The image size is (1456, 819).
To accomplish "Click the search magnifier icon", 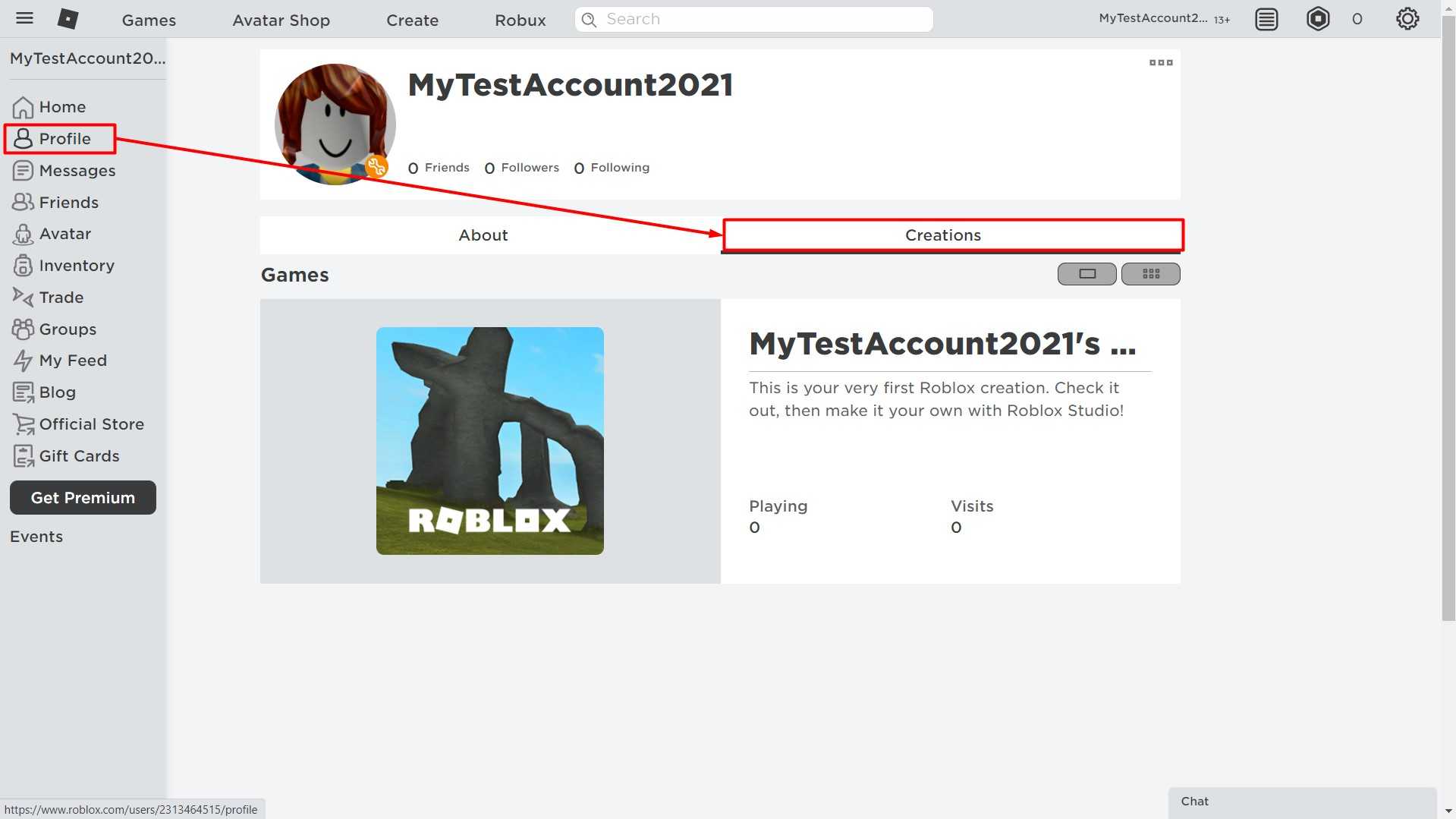I will [x=589, y=20].
